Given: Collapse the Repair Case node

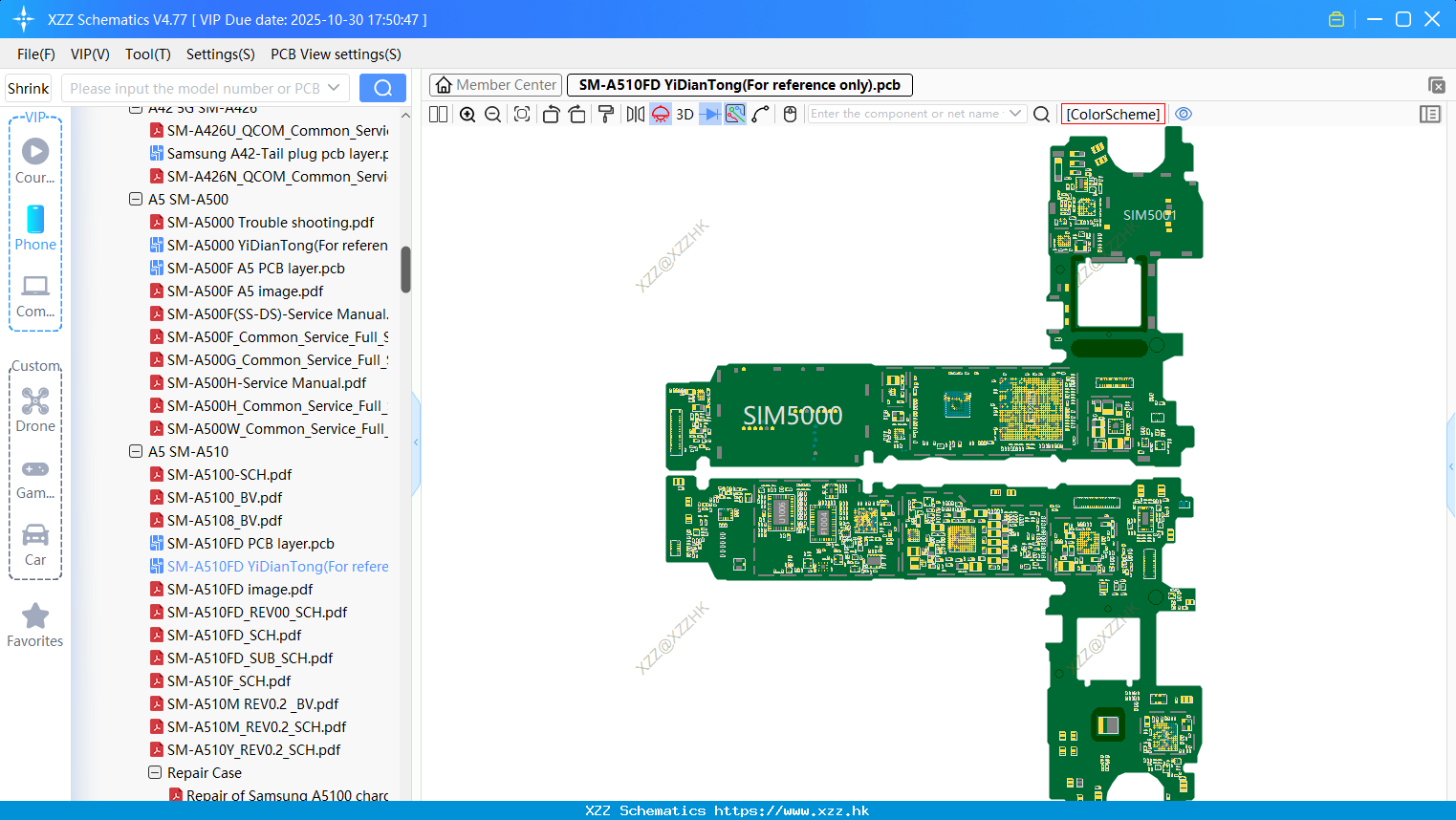Looking at the screenshot, I should pos(155,773).
